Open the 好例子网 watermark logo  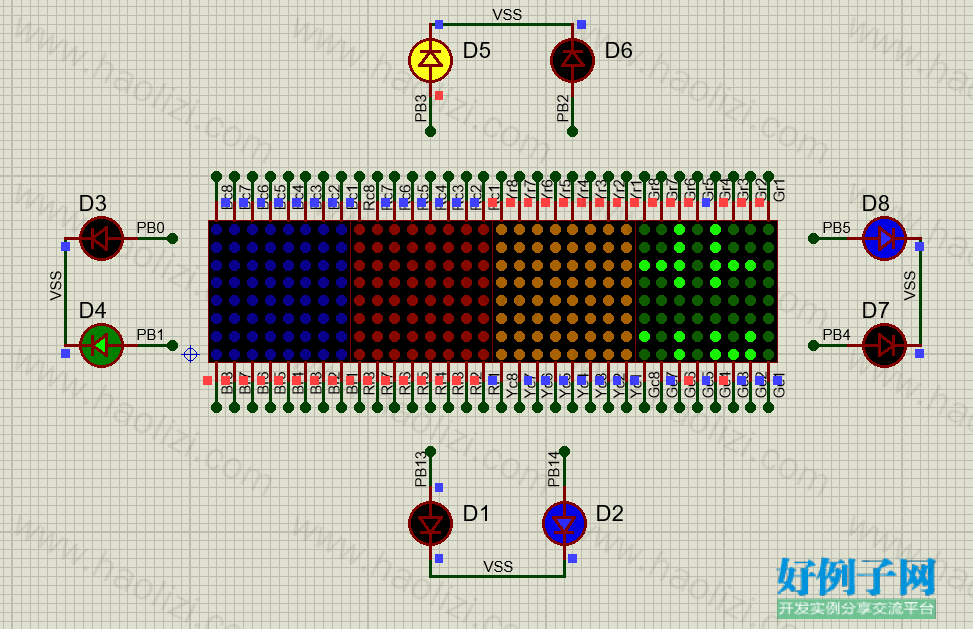tap(856, 587)
